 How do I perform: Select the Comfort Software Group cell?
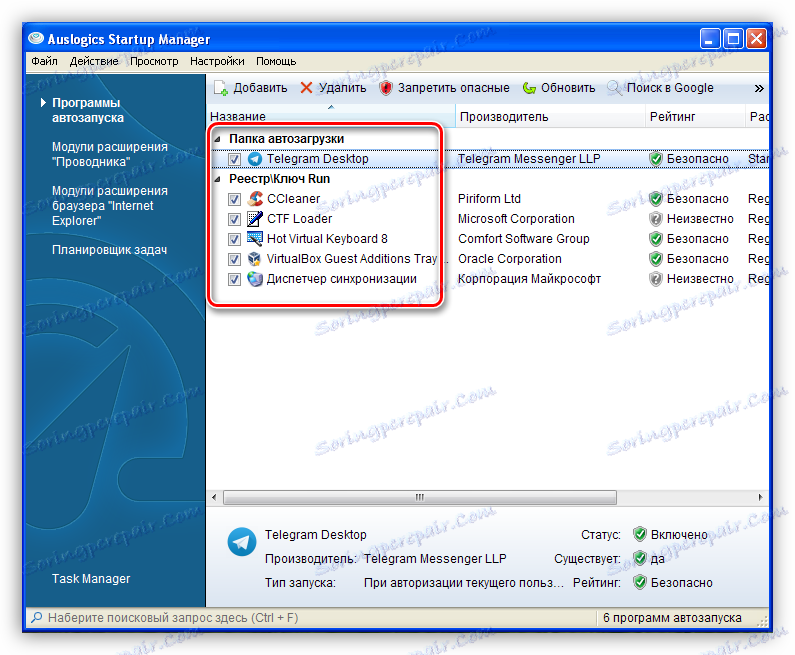524,239
